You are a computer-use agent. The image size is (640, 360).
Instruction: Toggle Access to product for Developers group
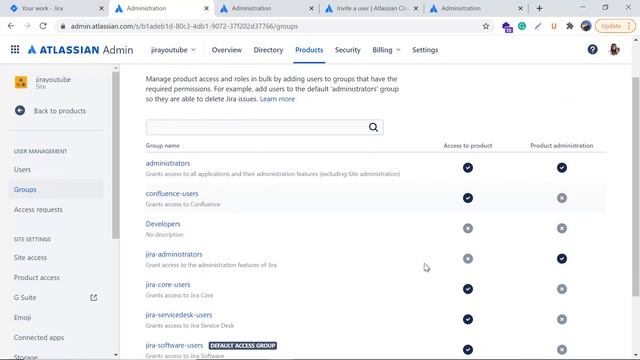468,228
